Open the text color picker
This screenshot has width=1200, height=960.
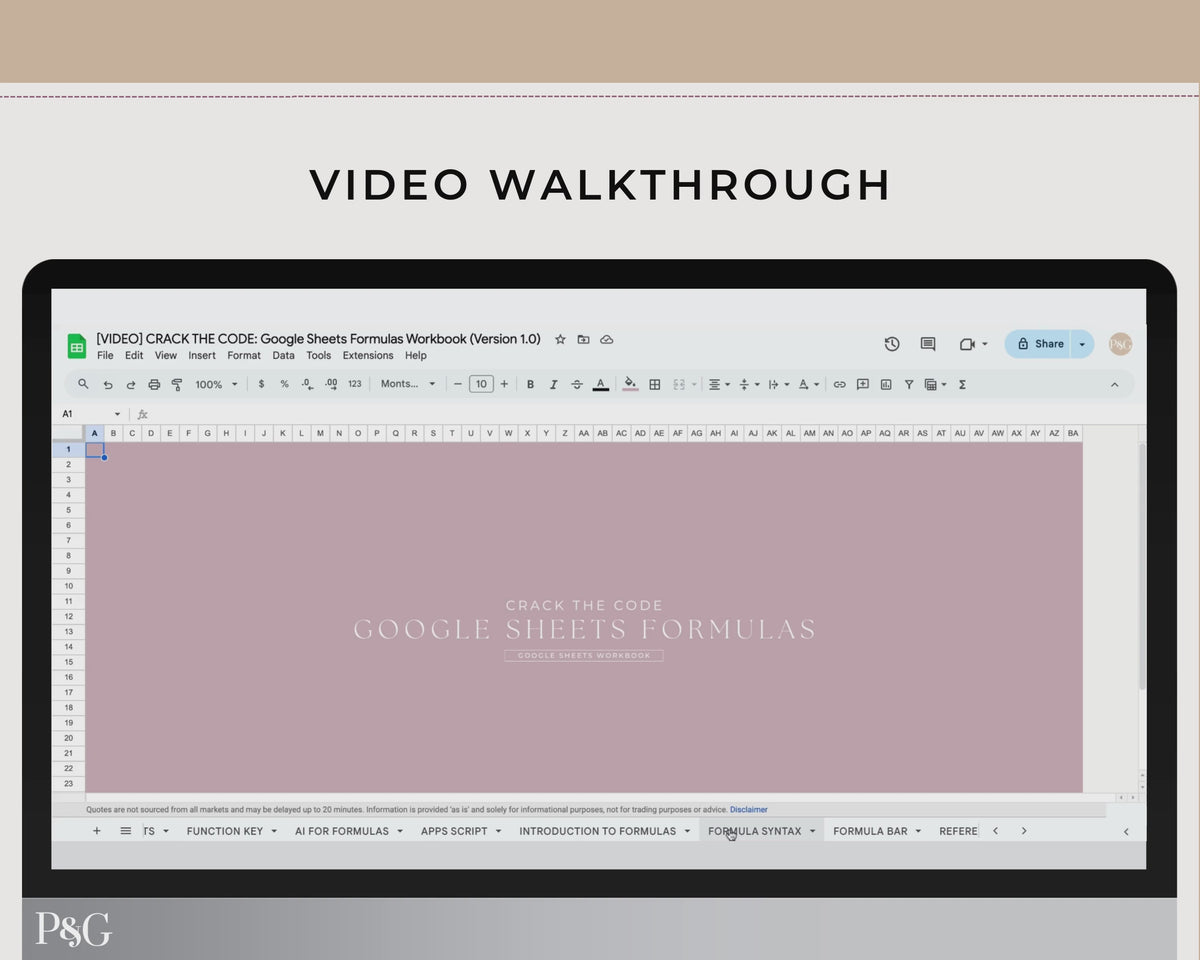tap(600, 384)
